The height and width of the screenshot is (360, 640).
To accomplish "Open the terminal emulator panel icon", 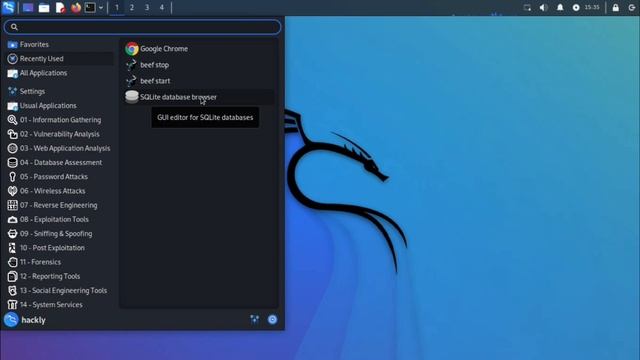I will pyautogui.click(x=90, y=8).
